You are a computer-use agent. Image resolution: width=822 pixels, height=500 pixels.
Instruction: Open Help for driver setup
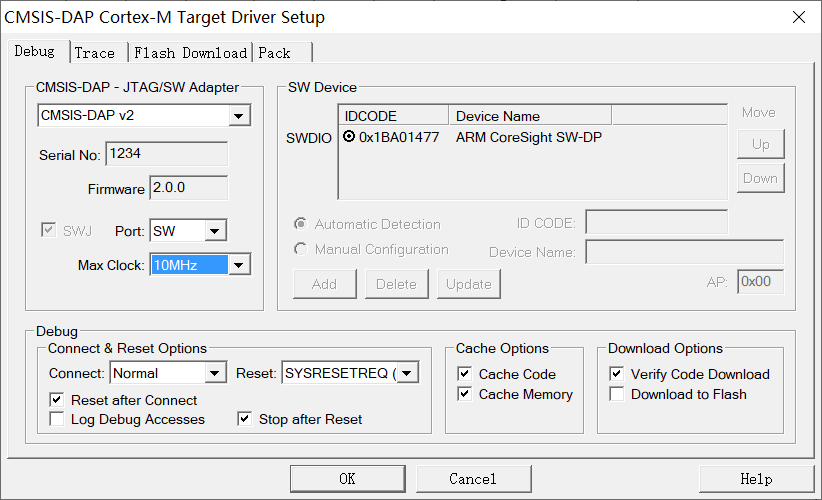[x=756, y=479]
